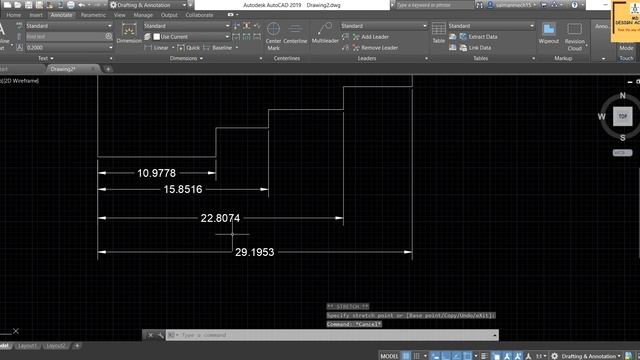Click the Find text search icon
This screenshot has width=640, height=360.
tap(109, 36)
